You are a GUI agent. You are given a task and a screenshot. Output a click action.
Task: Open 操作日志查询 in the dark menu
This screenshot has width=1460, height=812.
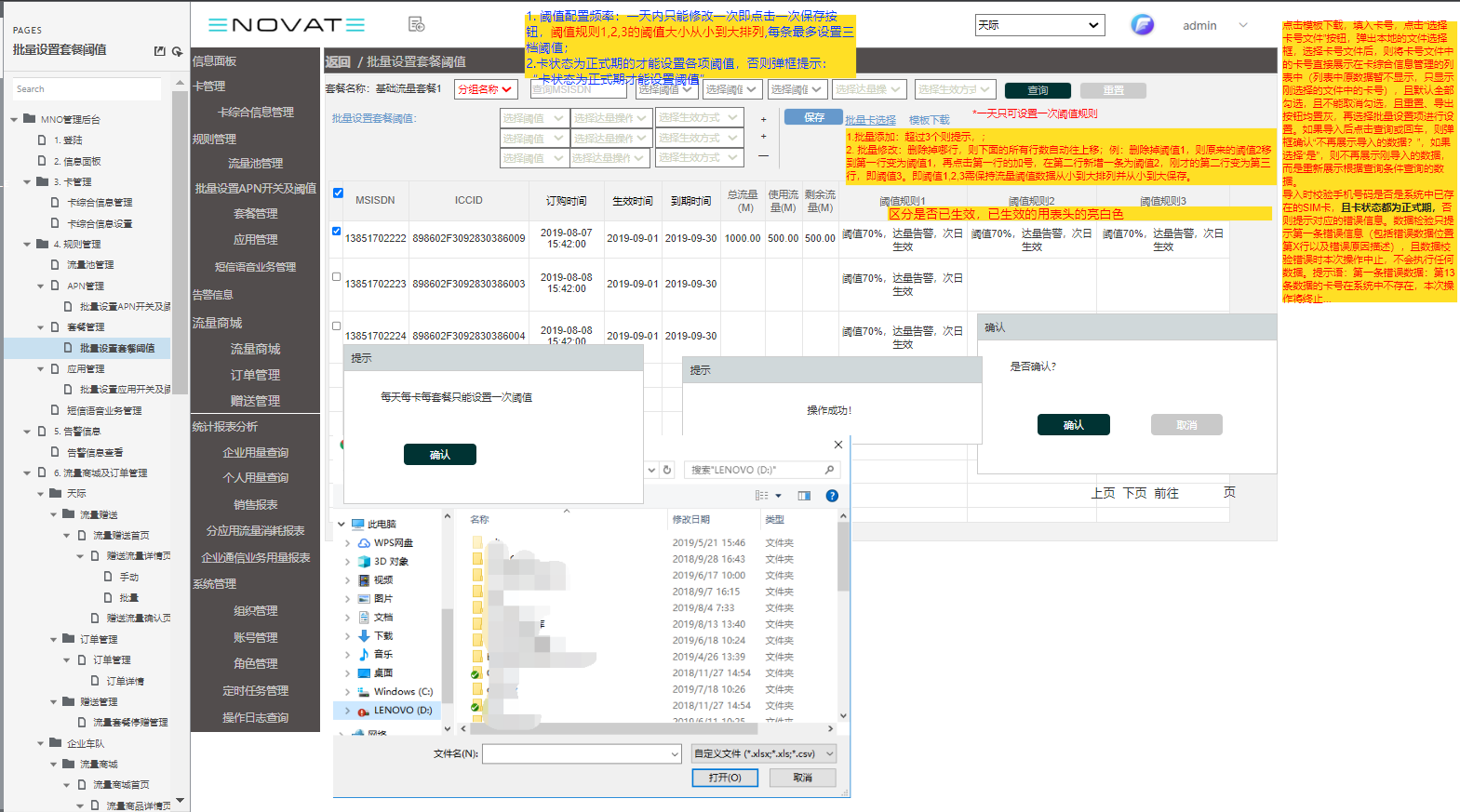point(255,717)
